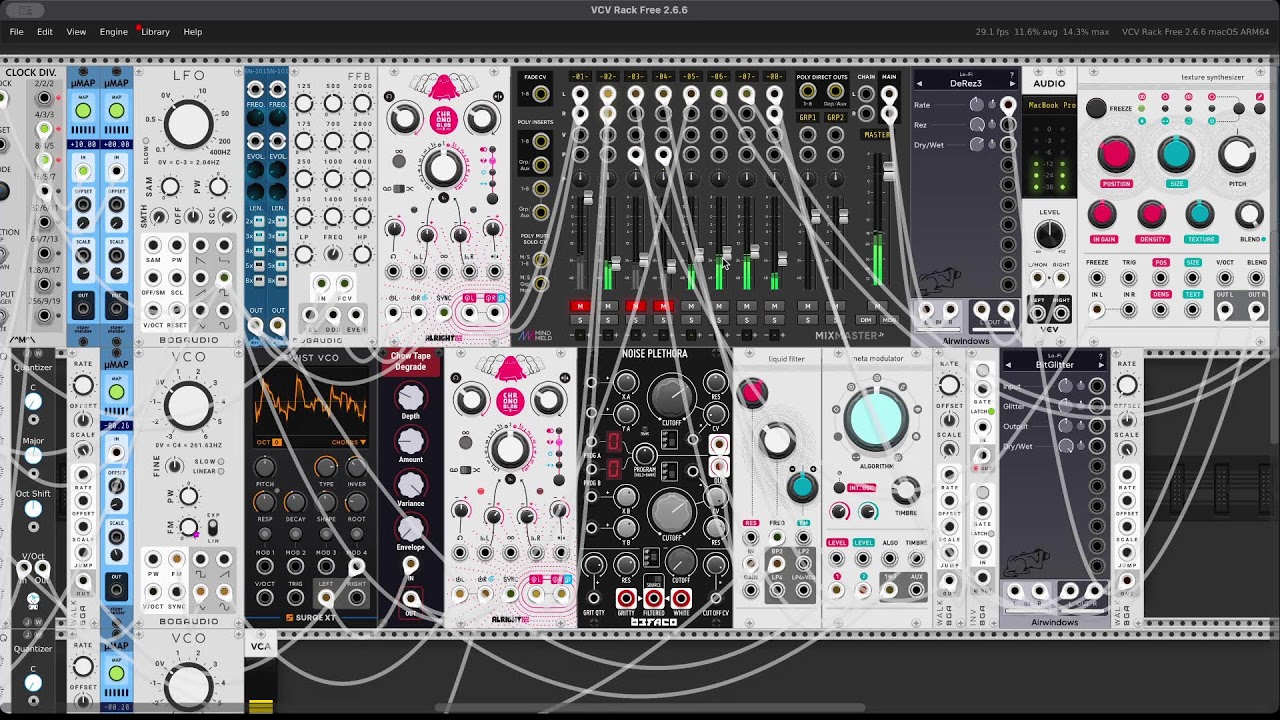Click the Depth knob on Chow Tape Degrade
Screen dimensions: 1280x720
click(x=410, y=396)
